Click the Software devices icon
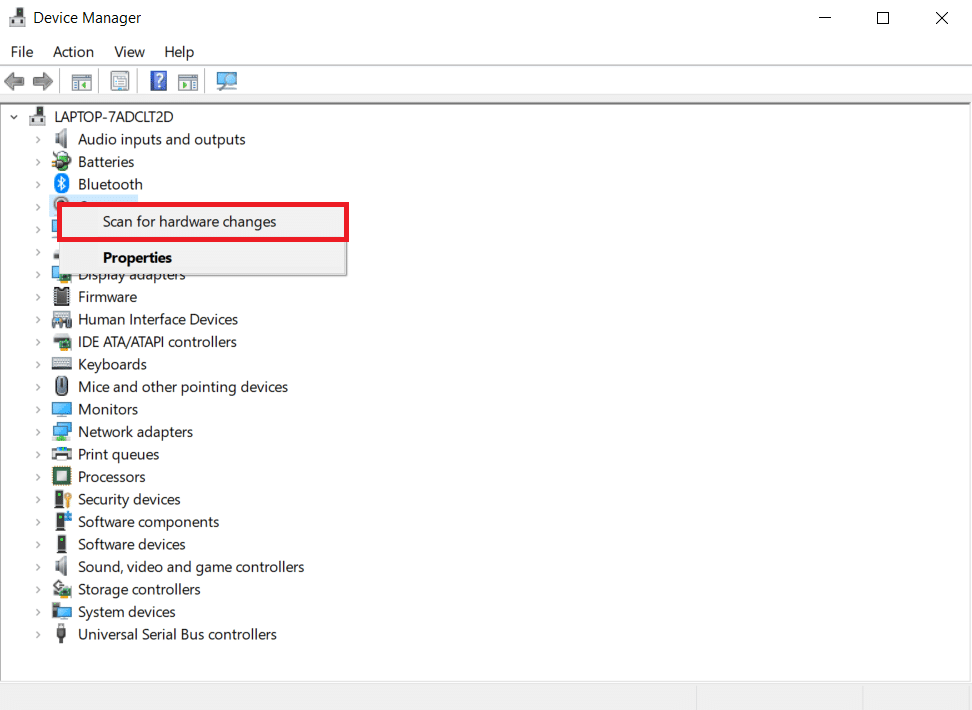 tap(61, 544)
